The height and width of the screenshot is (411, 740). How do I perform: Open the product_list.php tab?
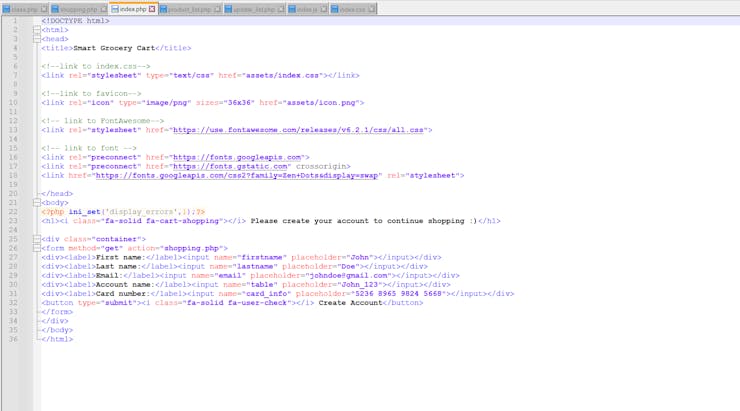[190, 9]
